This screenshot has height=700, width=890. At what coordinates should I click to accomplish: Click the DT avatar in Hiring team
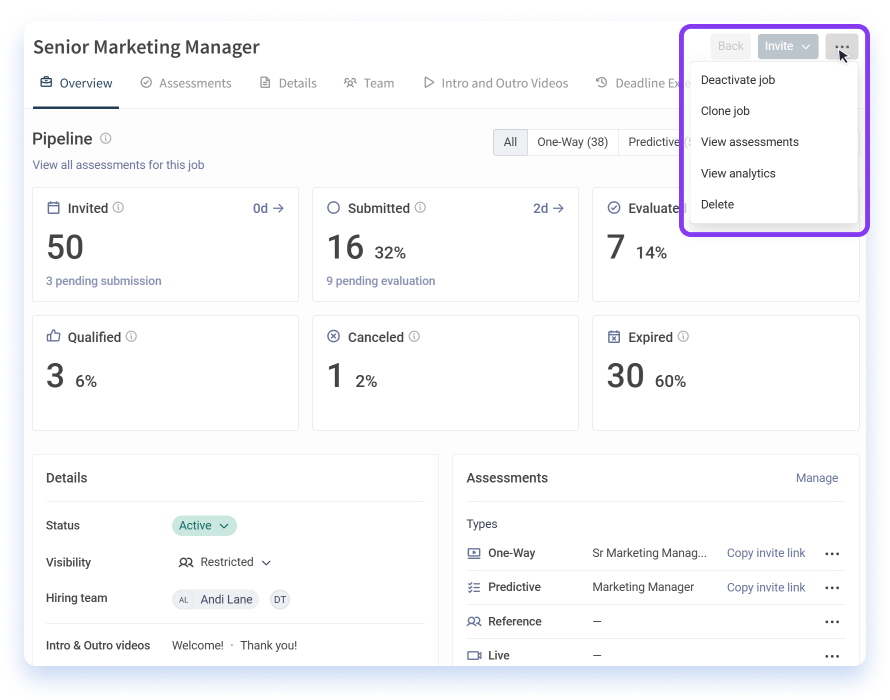point(280,600)
